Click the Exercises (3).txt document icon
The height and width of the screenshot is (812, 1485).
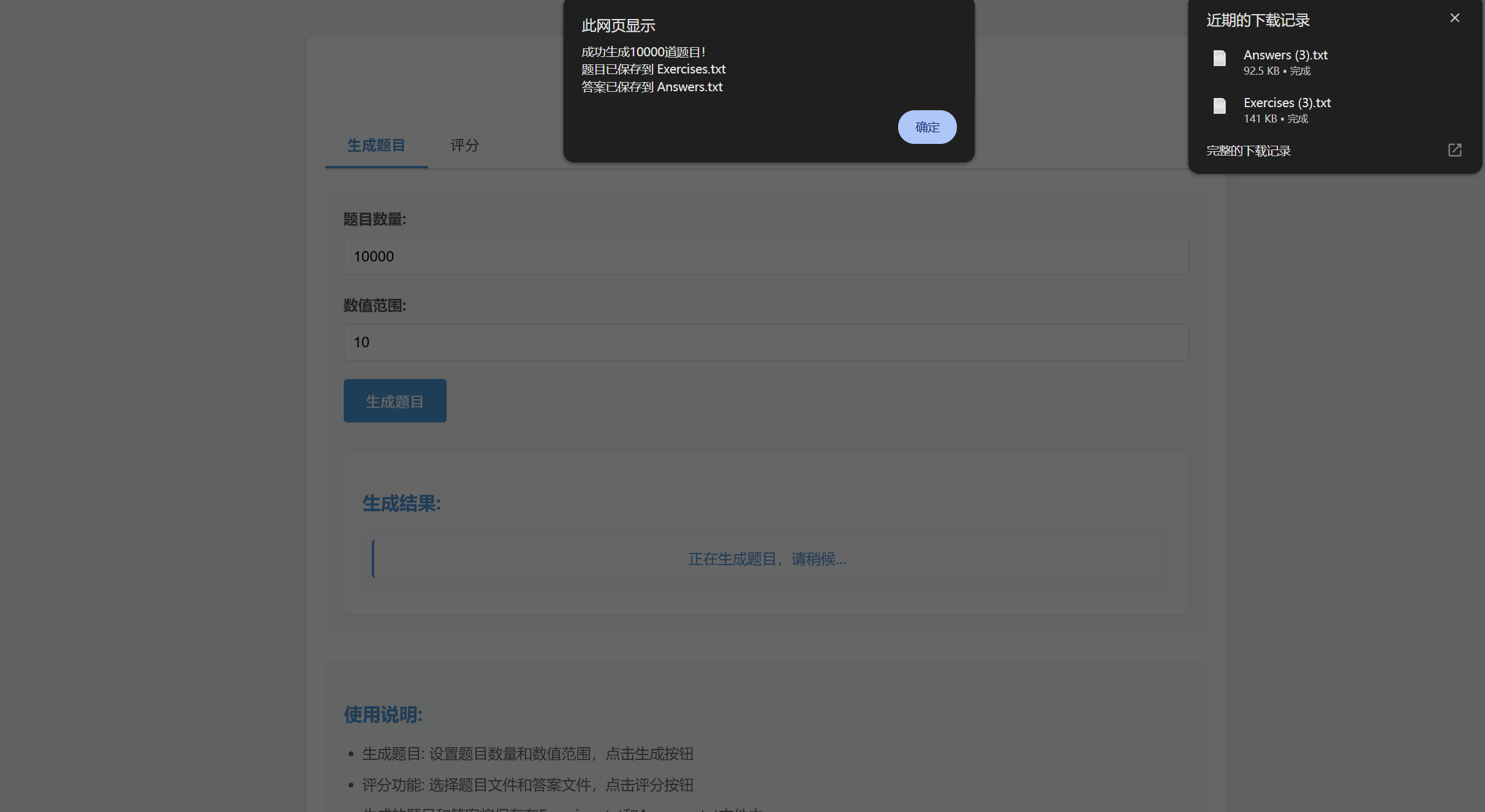[x=1220, y=107]
